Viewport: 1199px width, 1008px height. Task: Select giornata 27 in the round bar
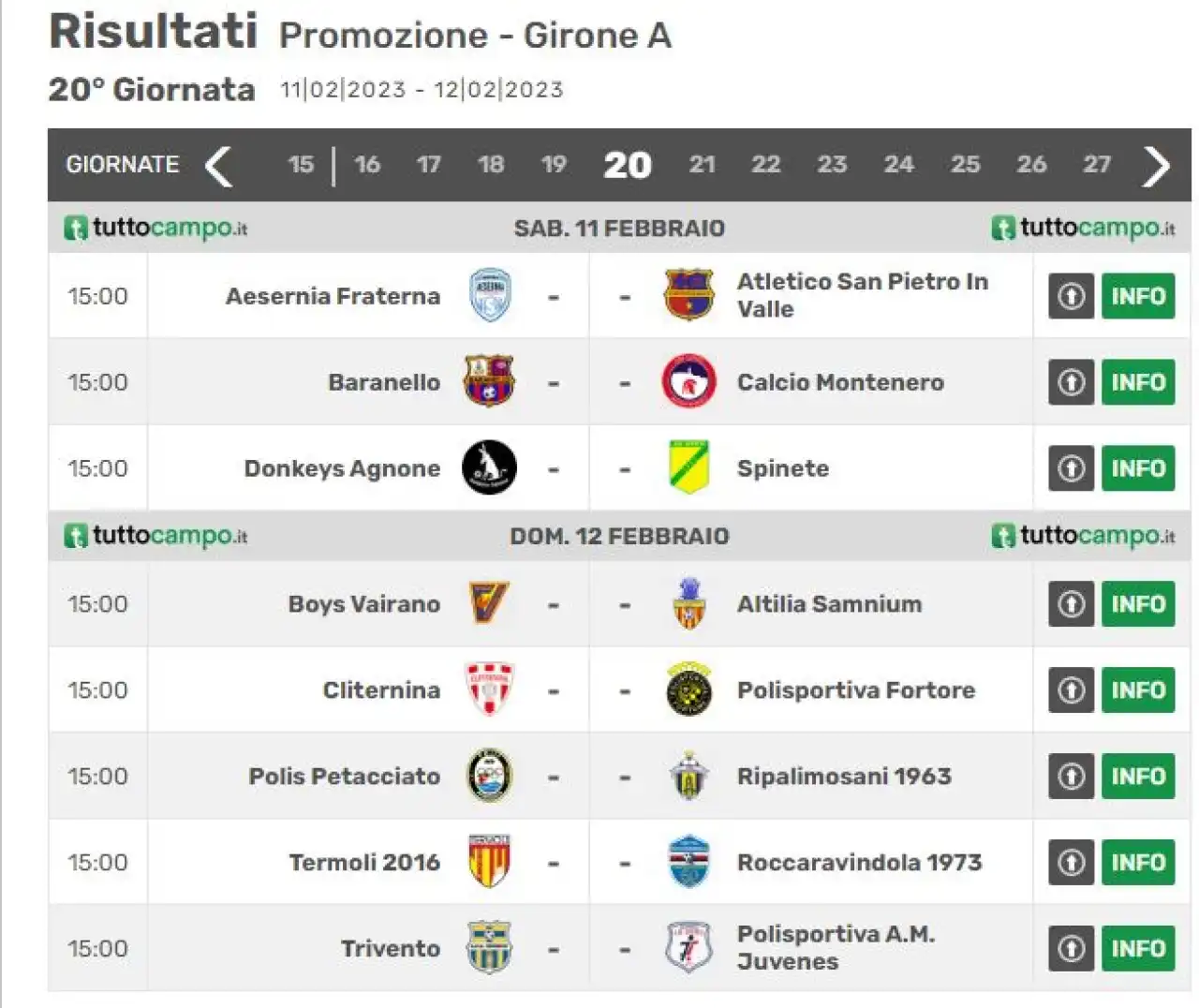(x=1097, y=165)
